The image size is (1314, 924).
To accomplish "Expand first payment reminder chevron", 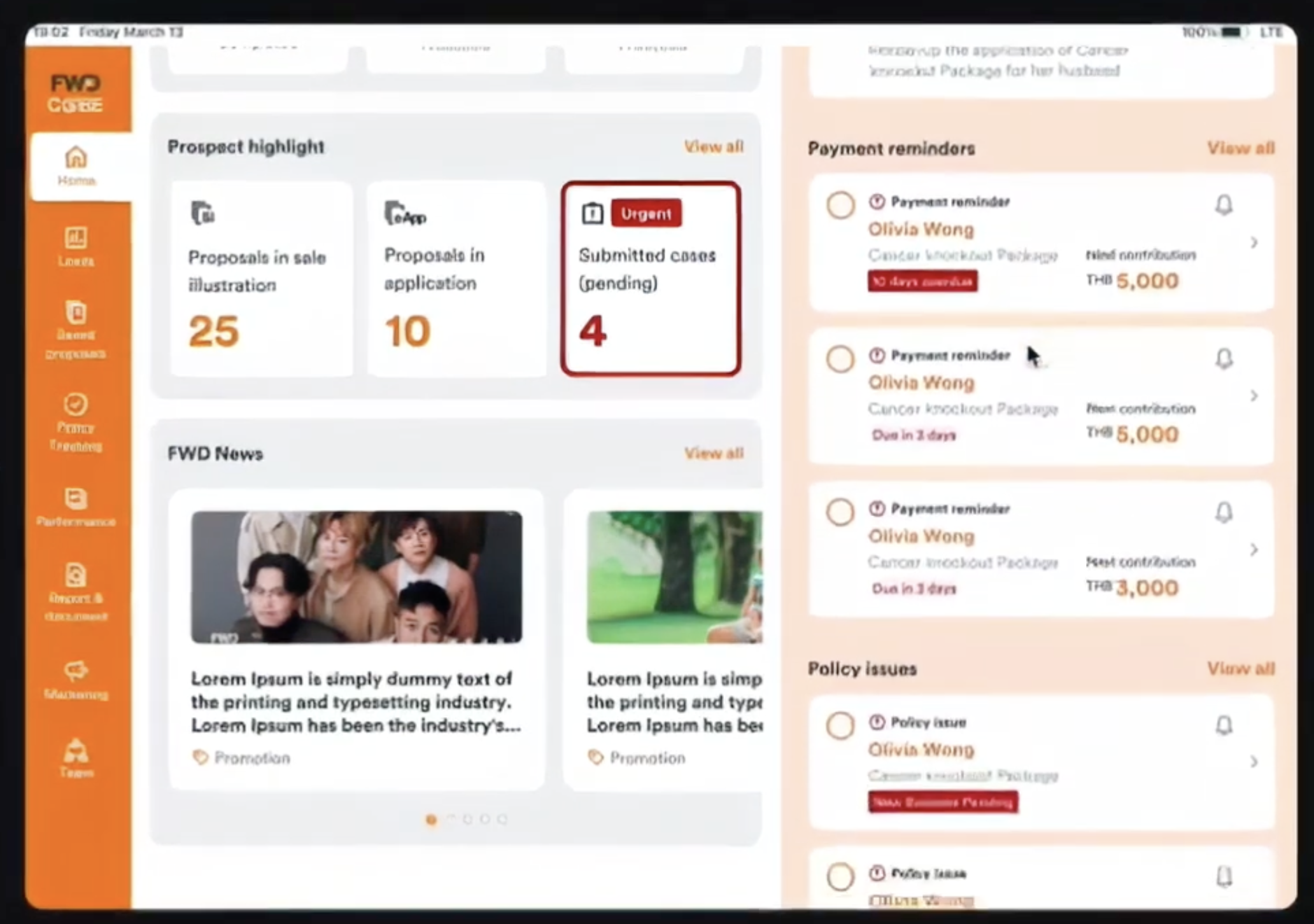I will (x=1254, y=242).
